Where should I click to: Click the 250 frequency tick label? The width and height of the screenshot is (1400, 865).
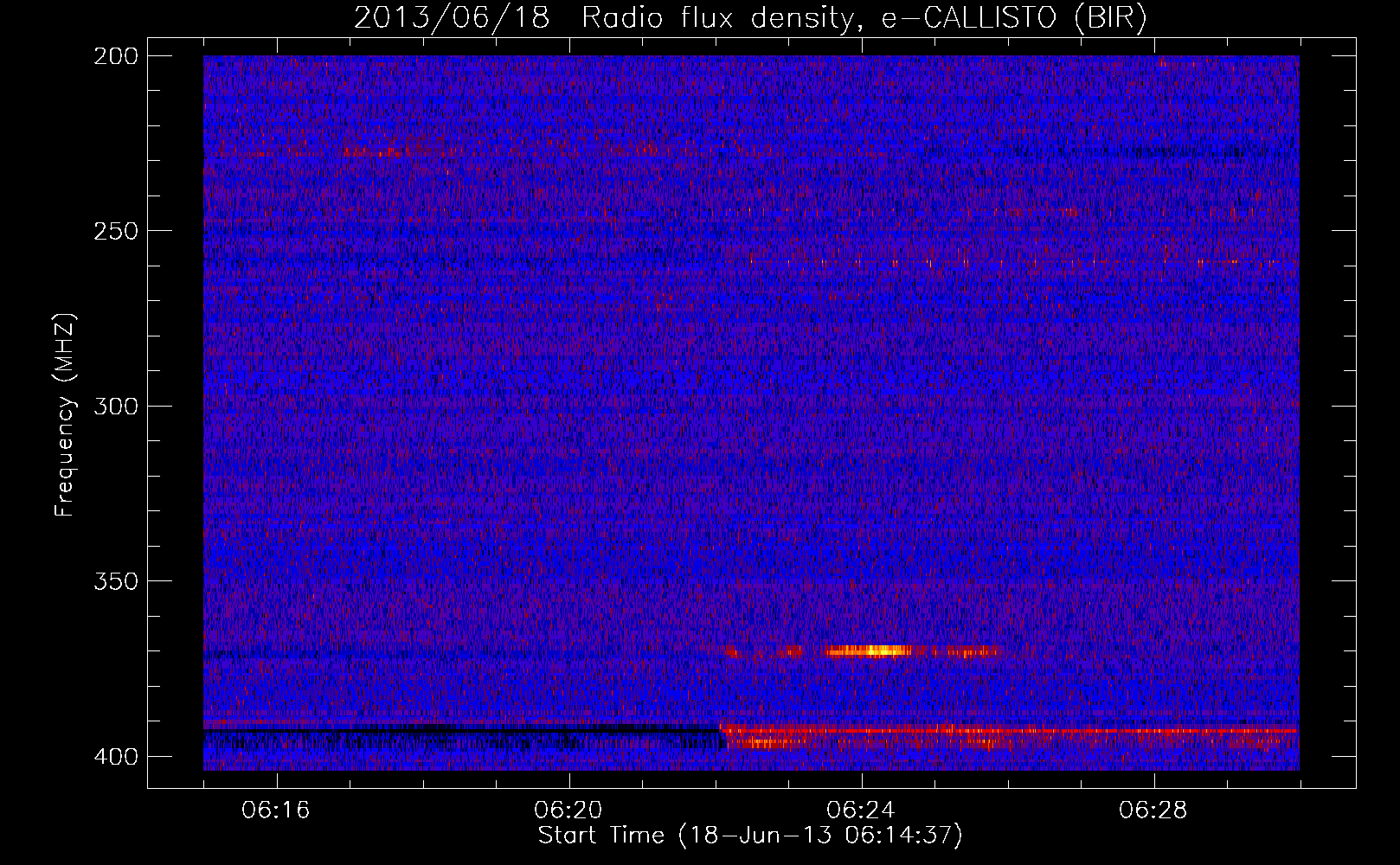pos(115,231)
